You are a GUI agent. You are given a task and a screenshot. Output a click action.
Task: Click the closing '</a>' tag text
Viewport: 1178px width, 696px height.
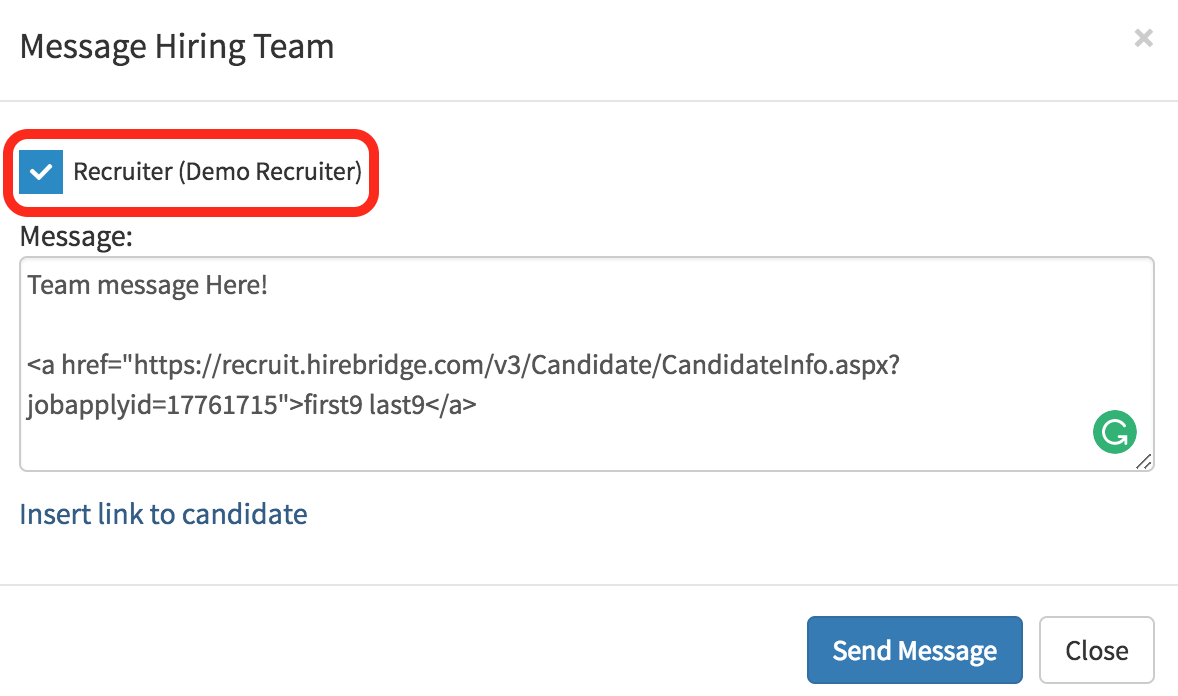451,406
